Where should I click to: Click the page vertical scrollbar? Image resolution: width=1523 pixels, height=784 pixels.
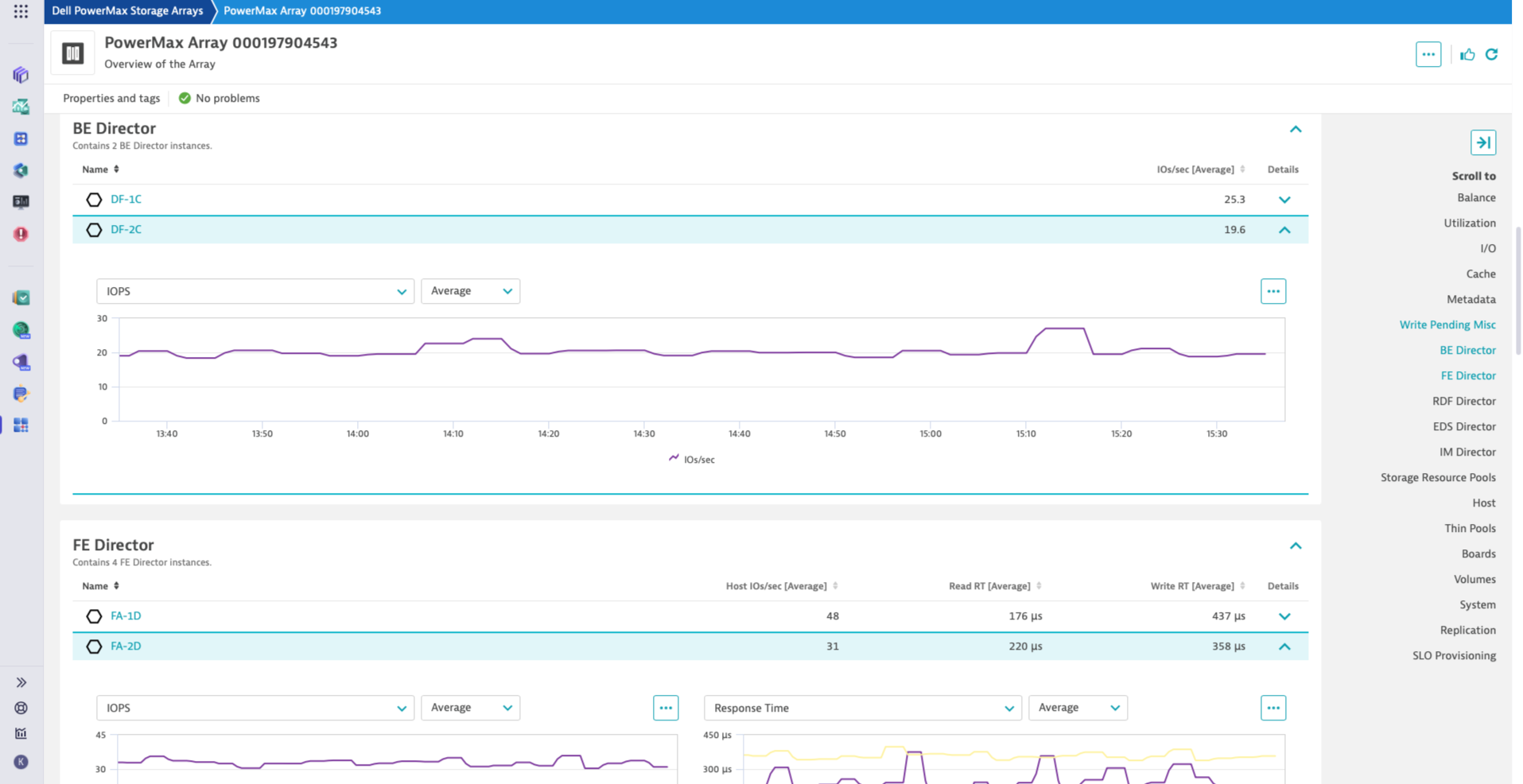click(x=1517, y=290)
